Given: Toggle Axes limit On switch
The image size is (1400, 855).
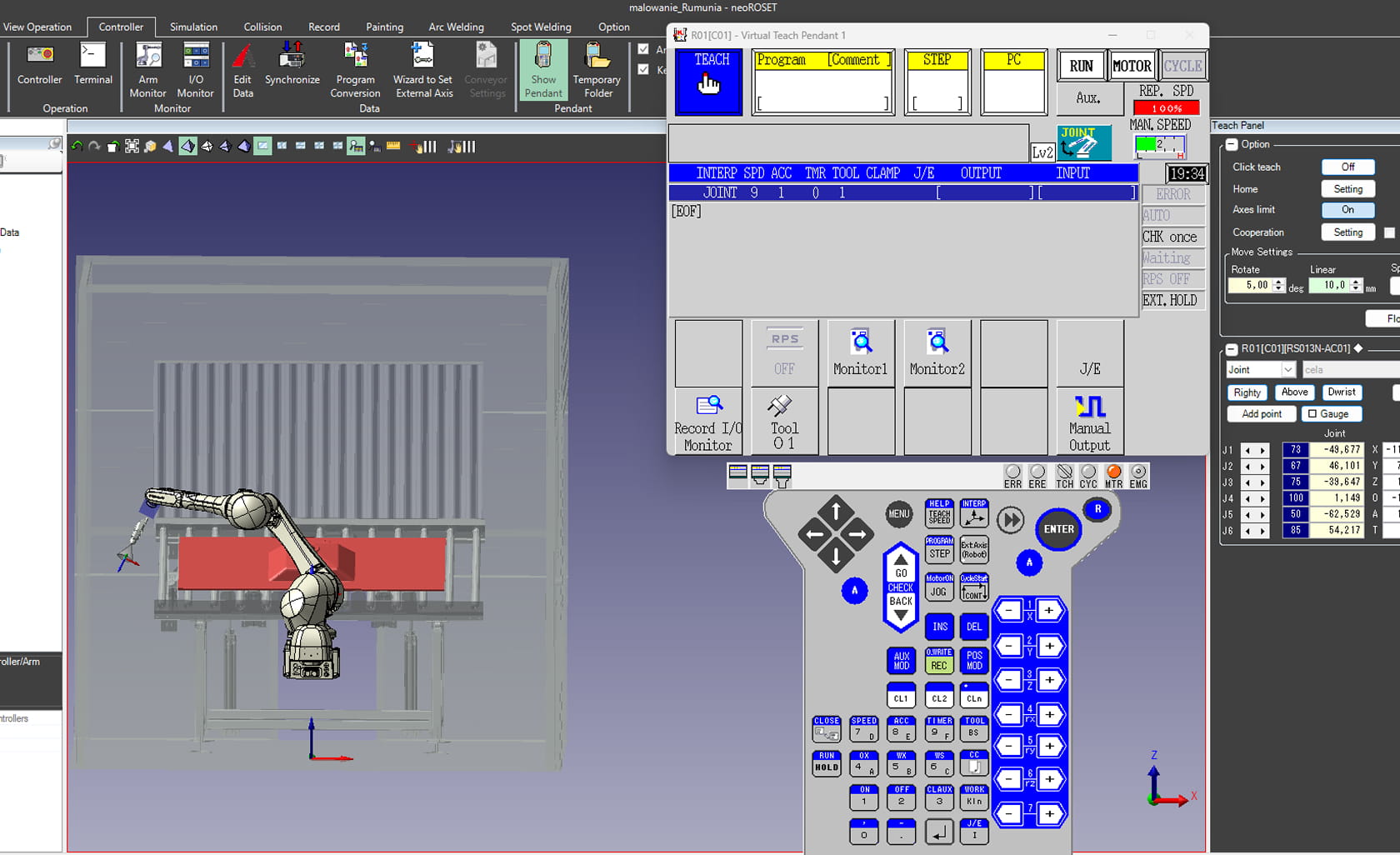Looking at the screenshot, I should point(1347,210).
